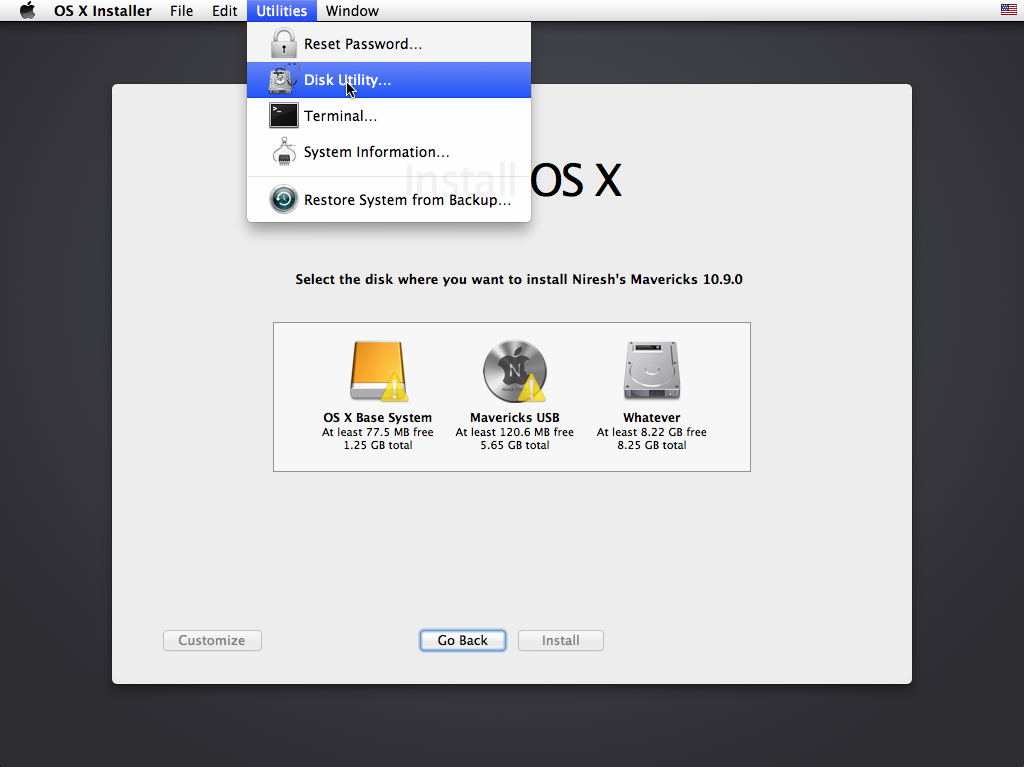
Task: Click the 'Select the disk where you want' heading
Action: click(519, 279)
